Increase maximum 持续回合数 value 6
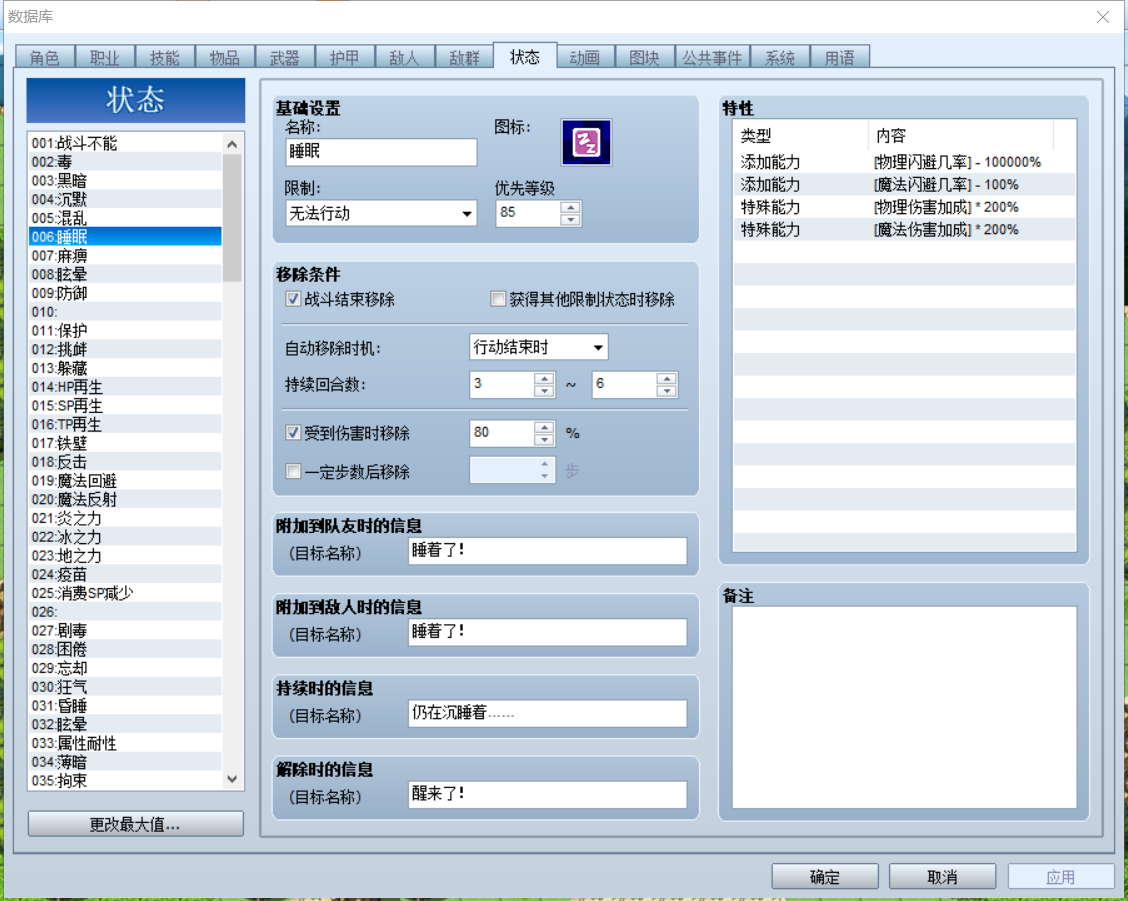 (x=667, y=378)
